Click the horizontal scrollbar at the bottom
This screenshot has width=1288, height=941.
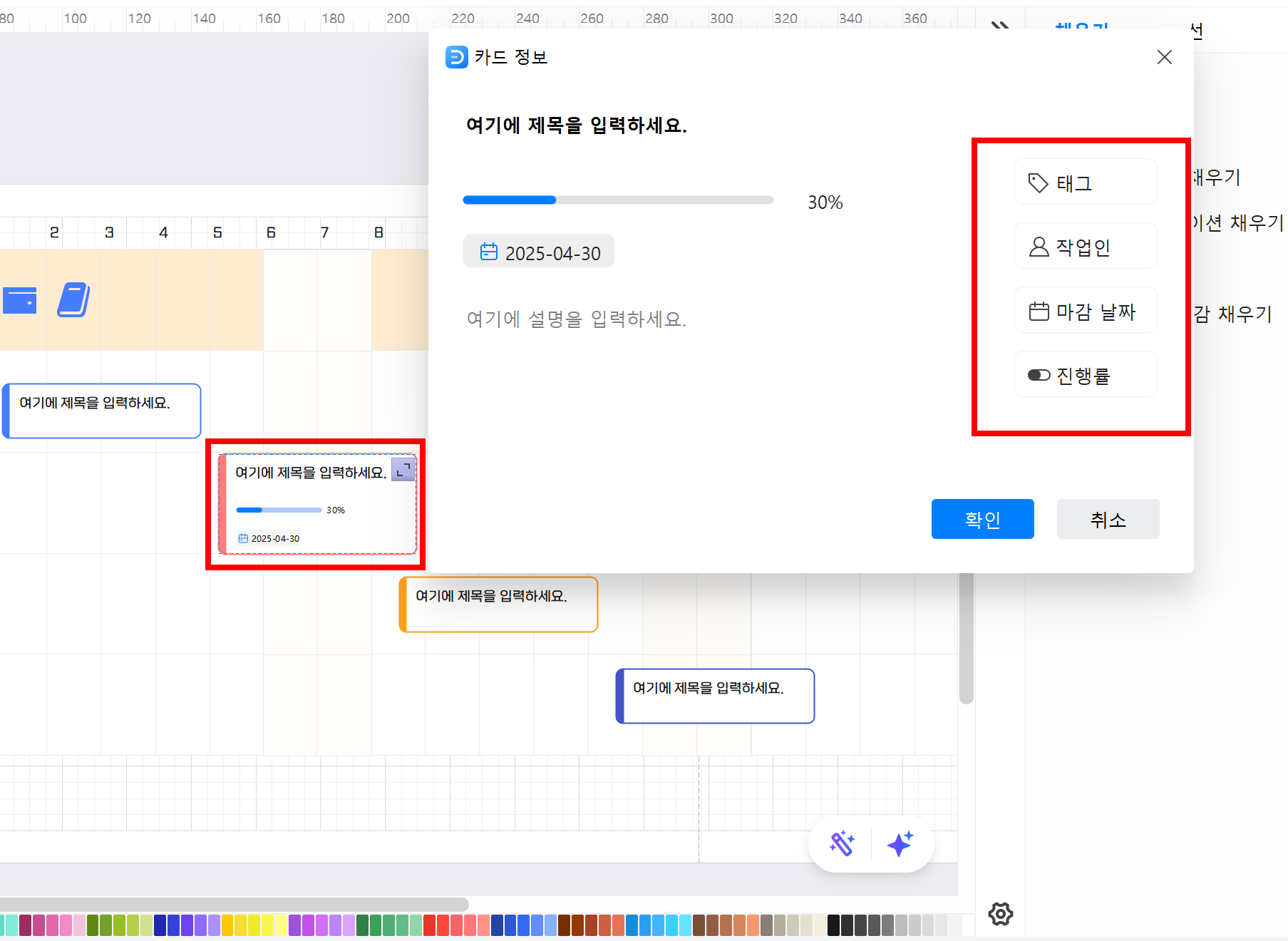(x=235, y=904)
